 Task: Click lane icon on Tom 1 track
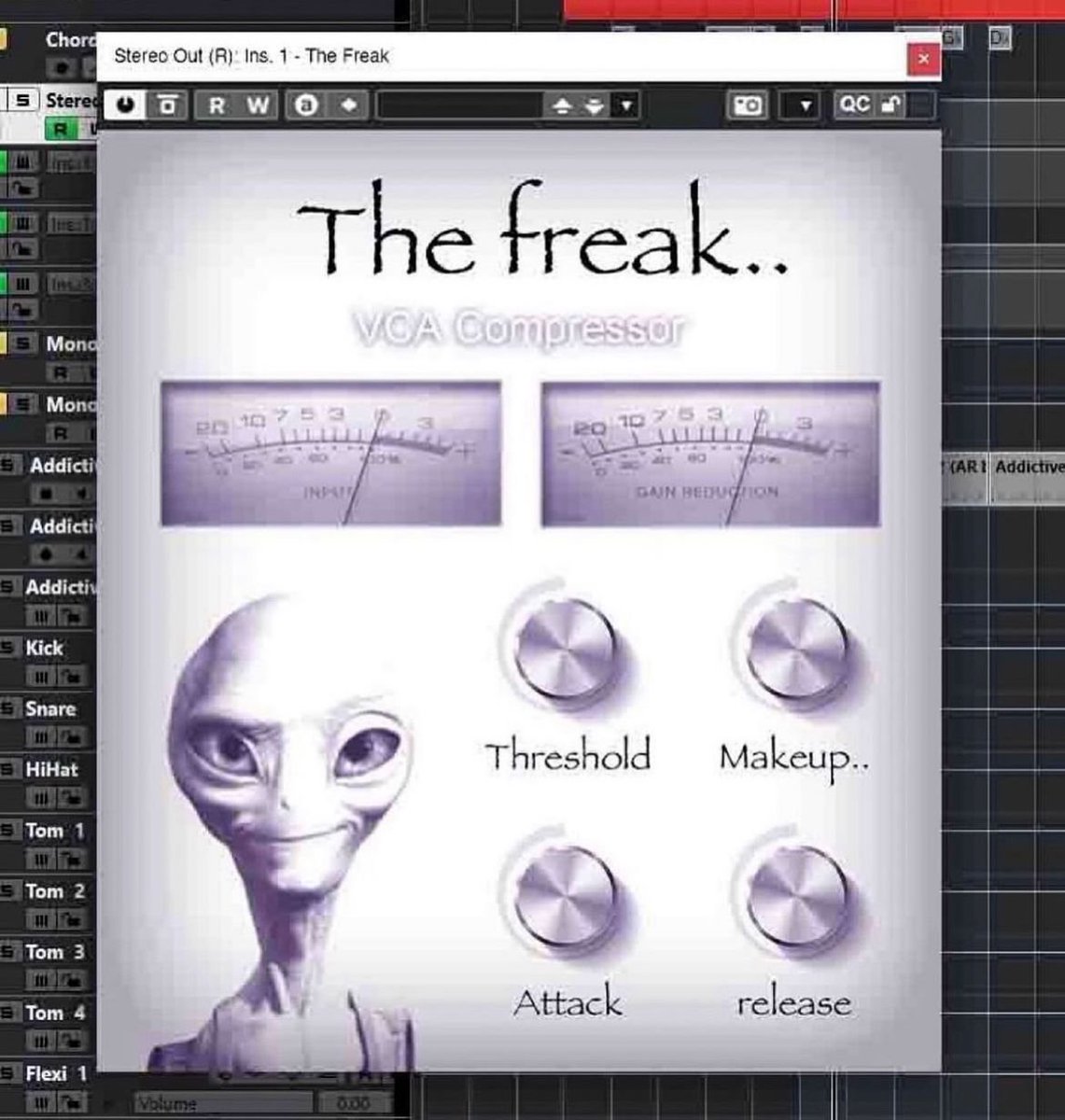point(40,860)
